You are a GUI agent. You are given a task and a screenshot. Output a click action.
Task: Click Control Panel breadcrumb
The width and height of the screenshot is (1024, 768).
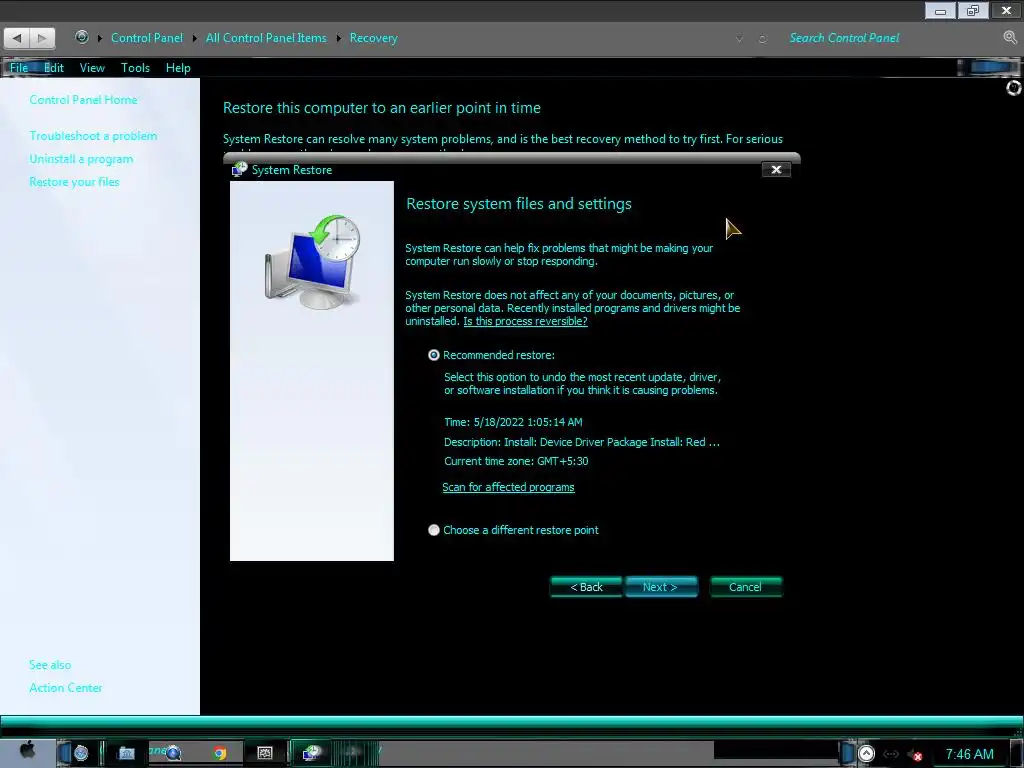pyautogui.click(x=147, y=38)
